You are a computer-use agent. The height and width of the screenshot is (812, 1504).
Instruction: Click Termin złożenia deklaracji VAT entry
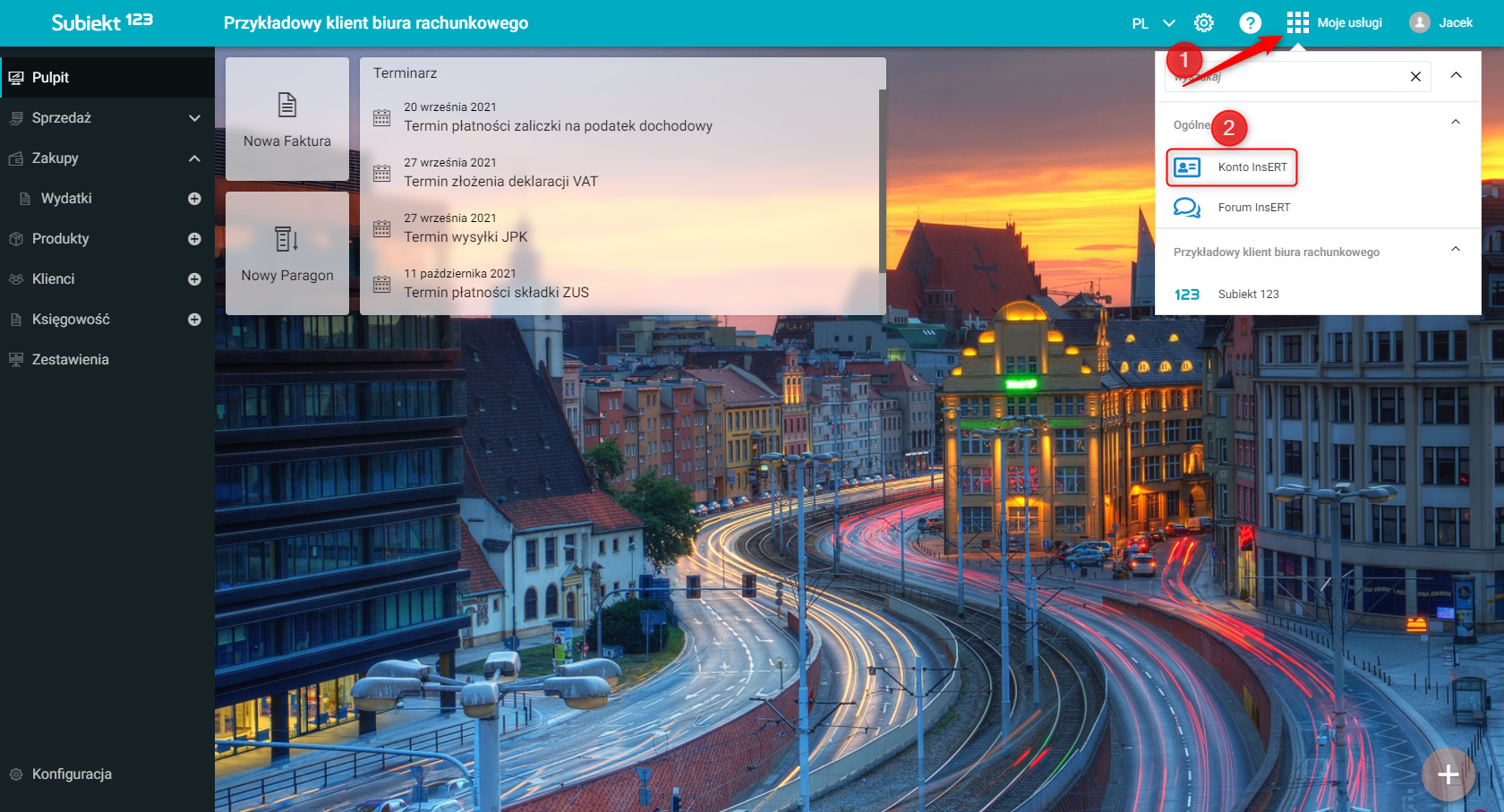[501, 182]
